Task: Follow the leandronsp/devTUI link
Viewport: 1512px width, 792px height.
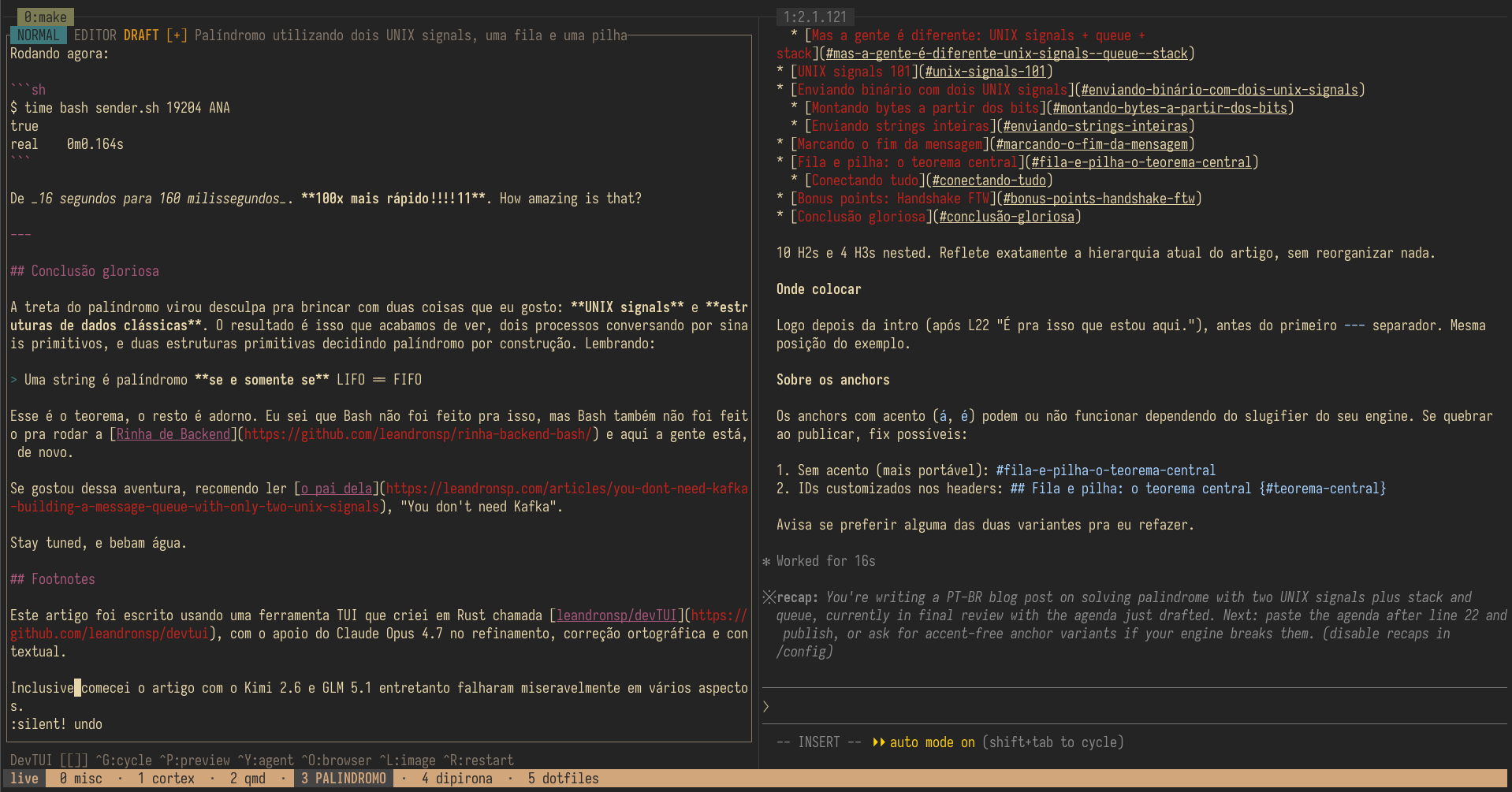Action: tap(616, 615)
